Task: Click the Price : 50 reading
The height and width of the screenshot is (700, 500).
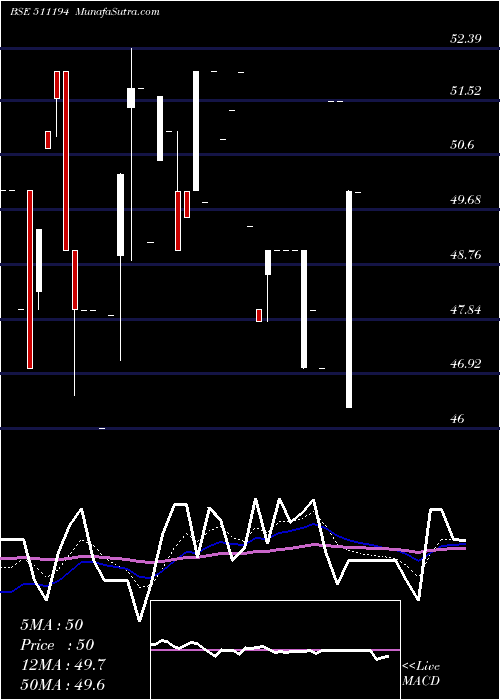Action: click(57, 645)
